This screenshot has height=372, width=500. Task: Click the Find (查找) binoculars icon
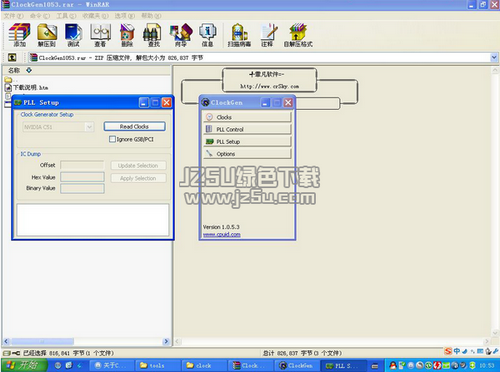click(154, 35)
